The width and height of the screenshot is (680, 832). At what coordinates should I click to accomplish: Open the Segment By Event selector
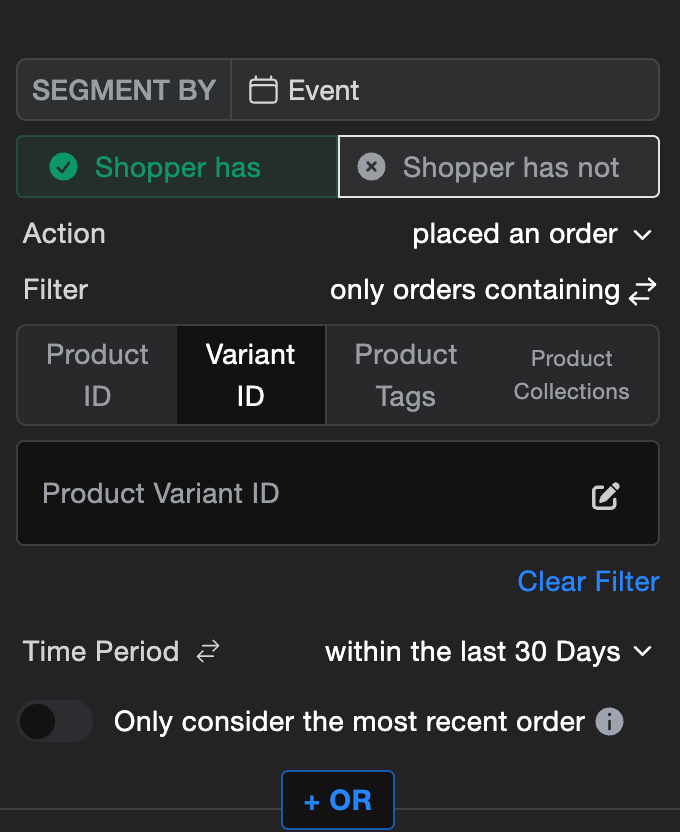click(444, 91)
